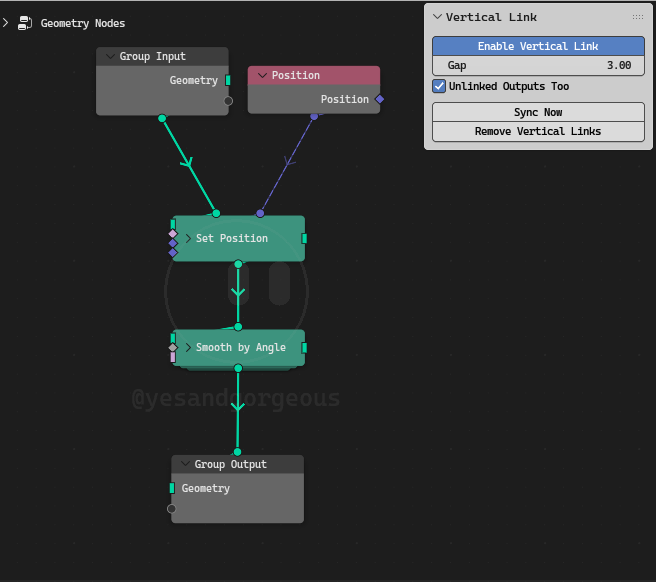Click the Vertical Link panel title
This screenshot has height=582, width=656.
tap(491, 17)
